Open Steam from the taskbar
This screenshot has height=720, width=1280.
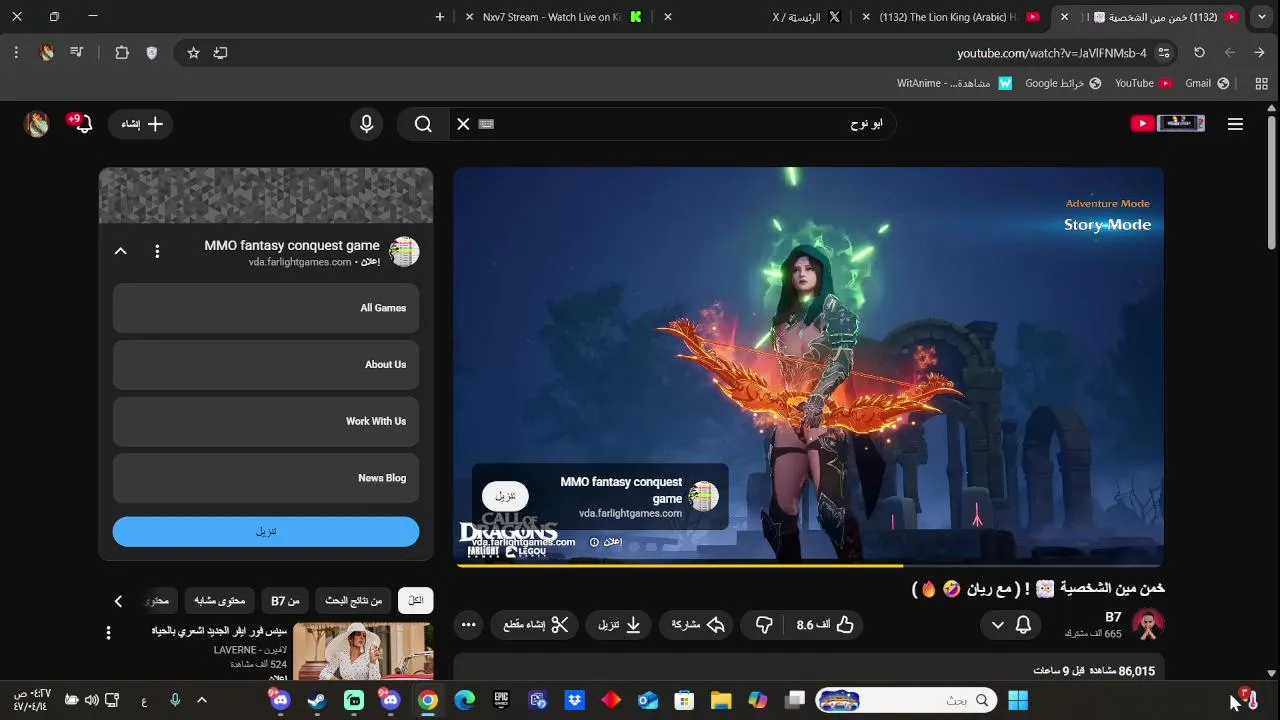(x=317, y=701)
